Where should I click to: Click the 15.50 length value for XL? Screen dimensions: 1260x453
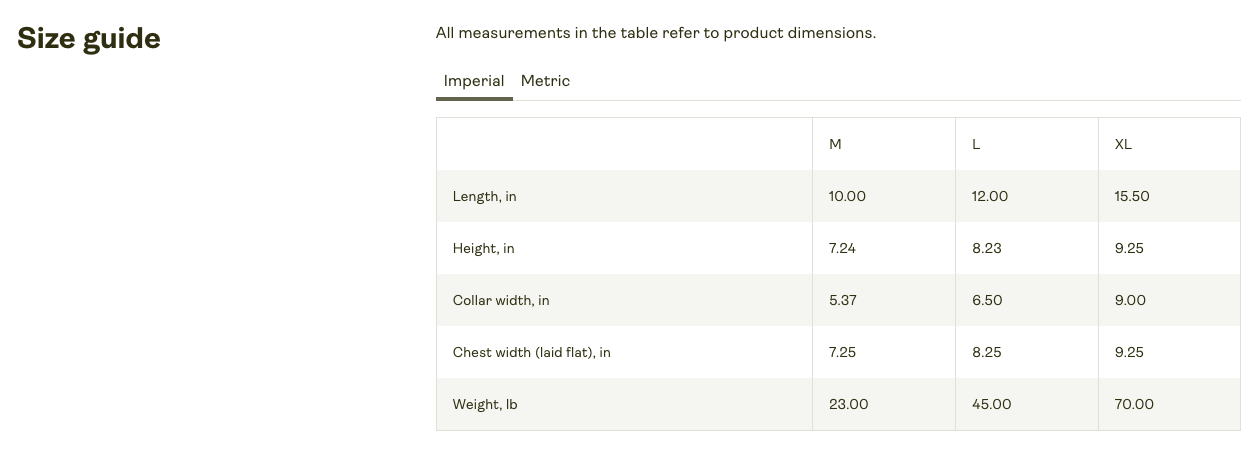1132,196
